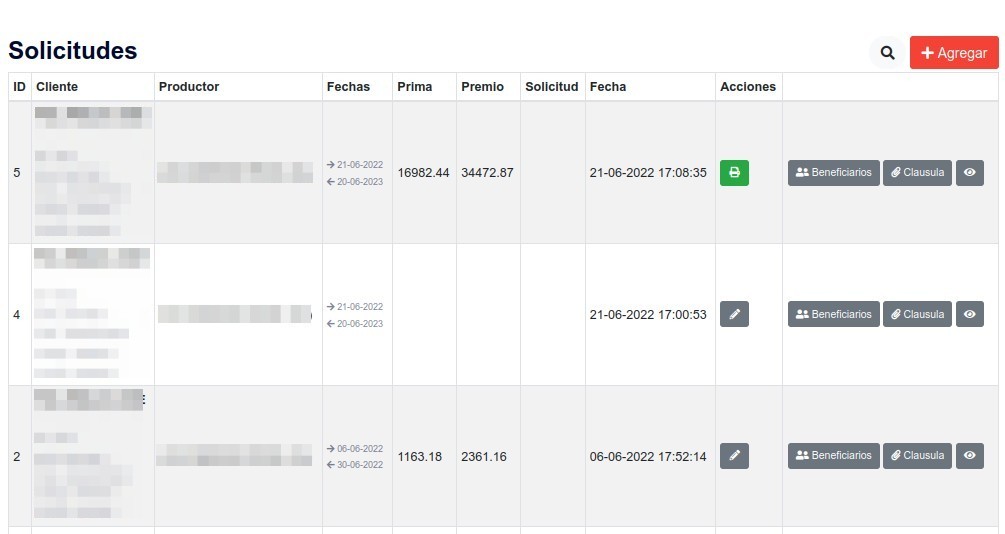Image resolution: width=1005 pixels, height=534 pixels.
Task: Show details via eye icon, solicitud 2
Action: click(x=969, y=456)
